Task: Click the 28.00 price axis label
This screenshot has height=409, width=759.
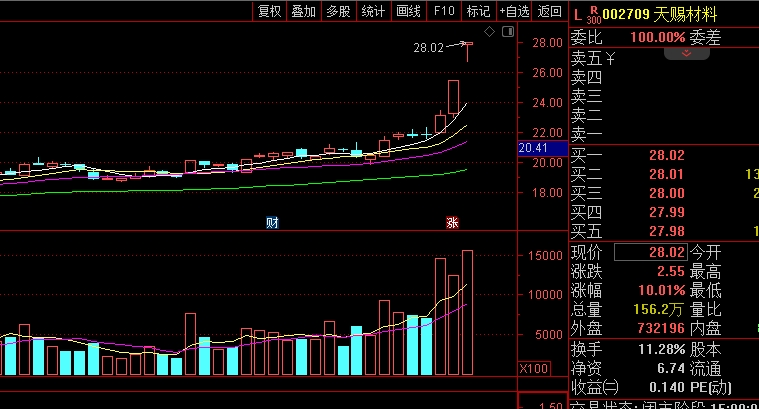Action: 547,43
